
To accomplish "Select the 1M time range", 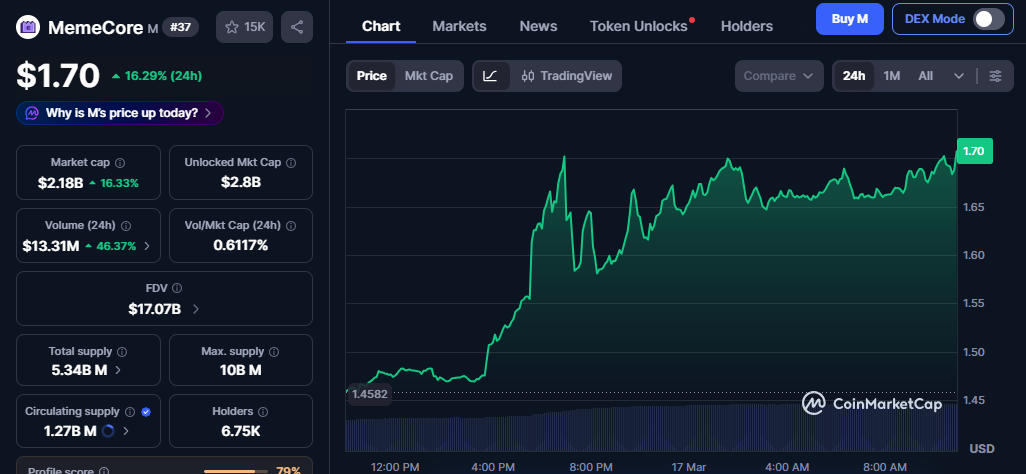I will click(892, 76).
